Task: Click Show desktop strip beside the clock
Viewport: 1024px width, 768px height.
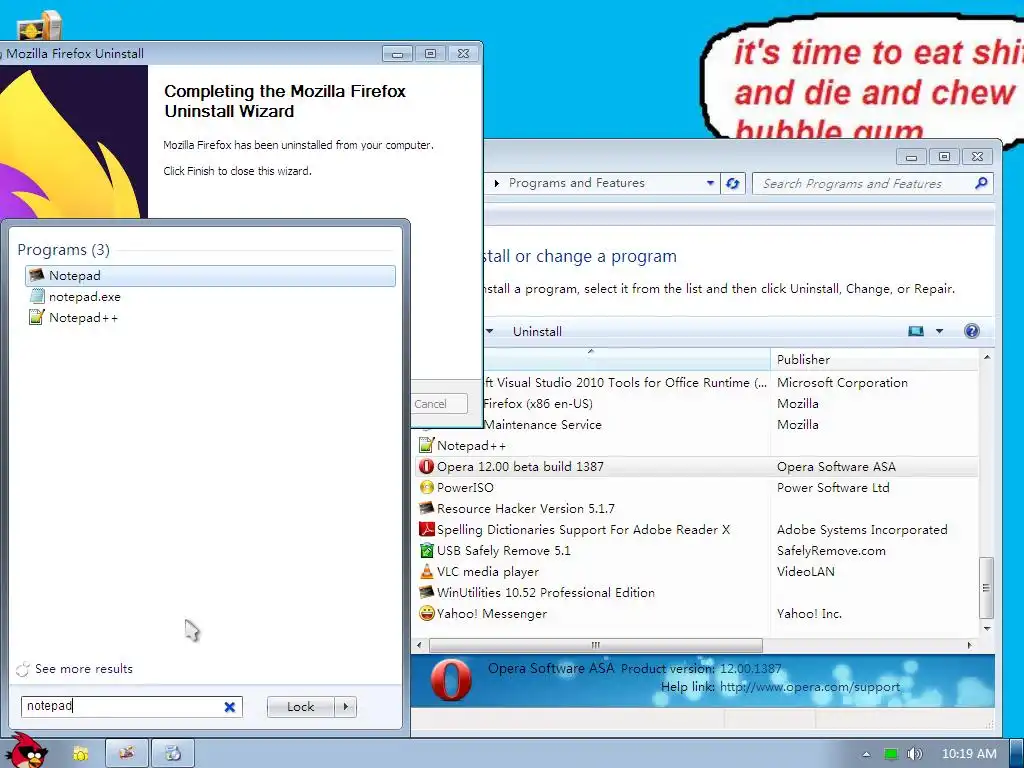Action: click(1017, 753)
